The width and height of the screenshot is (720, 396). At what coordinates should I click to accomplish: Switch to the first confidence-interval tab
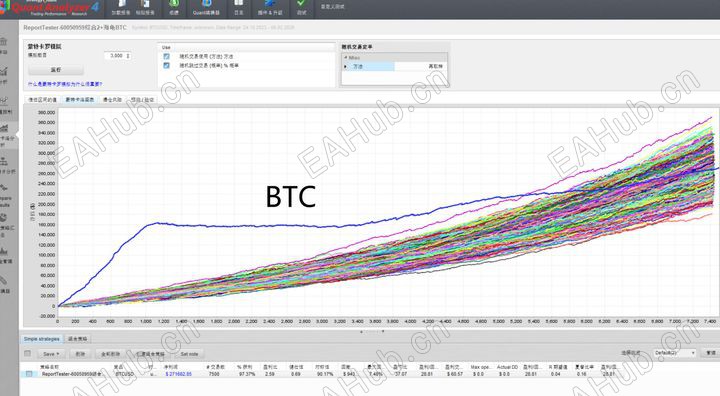click(x=42, y=100)
